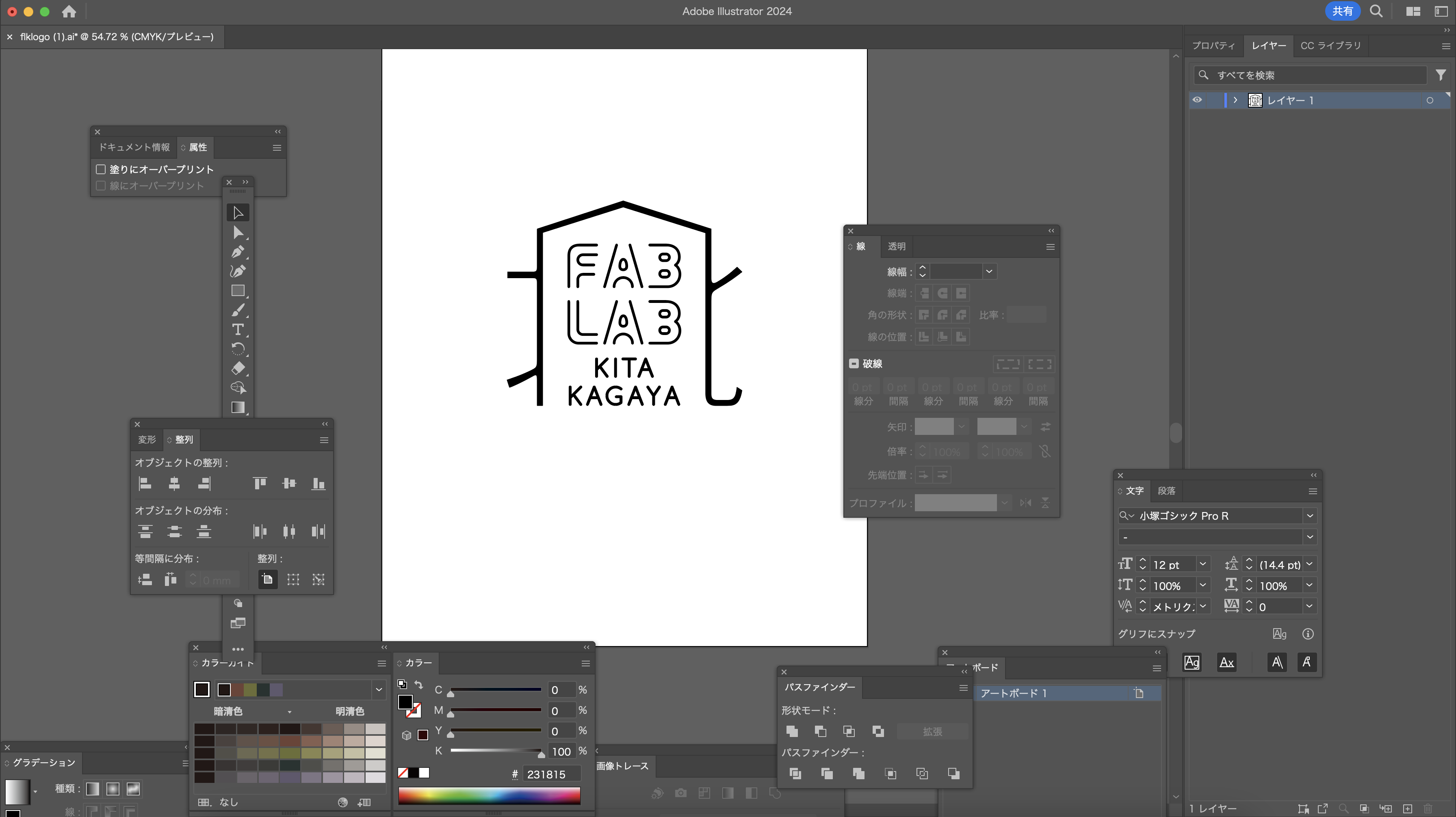Select the Rectangle tool
The width and height of the screenshot is (1456, 817).
[x=237, y=291]
